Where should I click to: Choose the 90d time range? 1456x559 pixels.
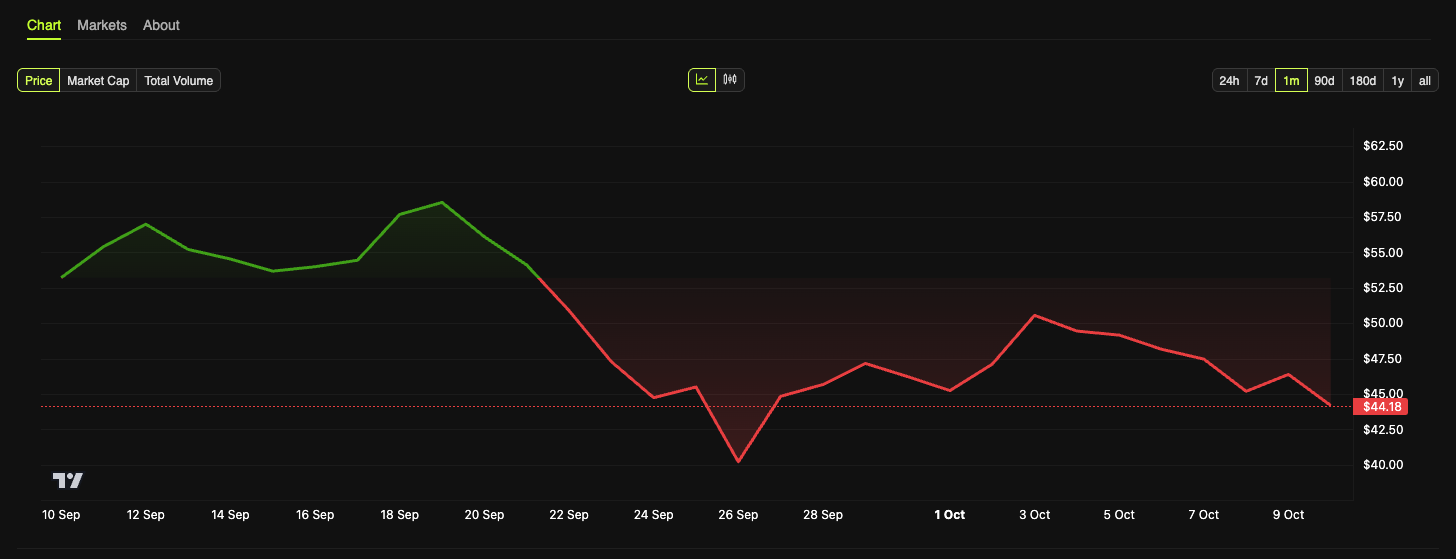pos(1324,81)
